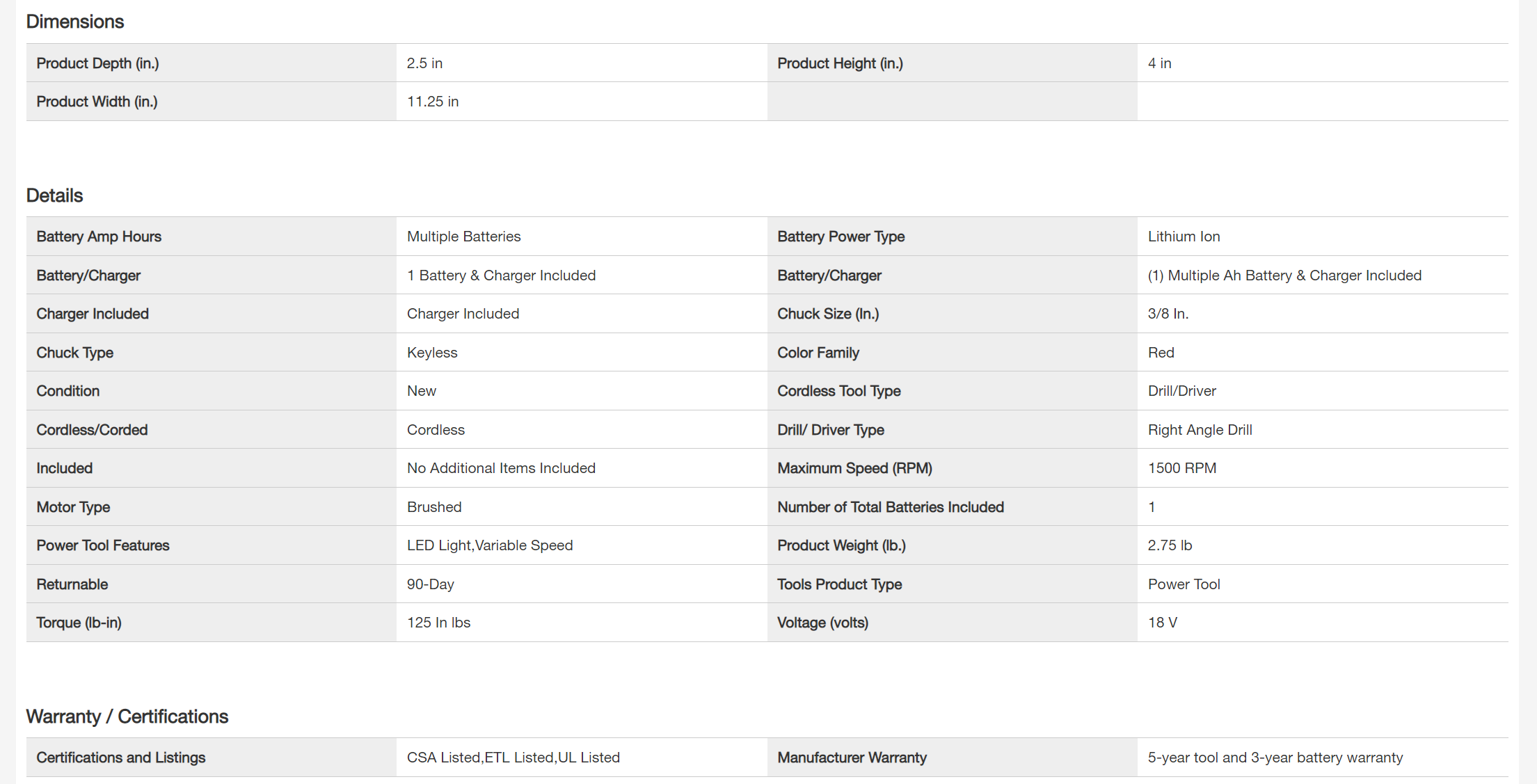Select the Product Depth (in.) label
The width and height of the screenshot is (1537, 784).
click(97, 63)
